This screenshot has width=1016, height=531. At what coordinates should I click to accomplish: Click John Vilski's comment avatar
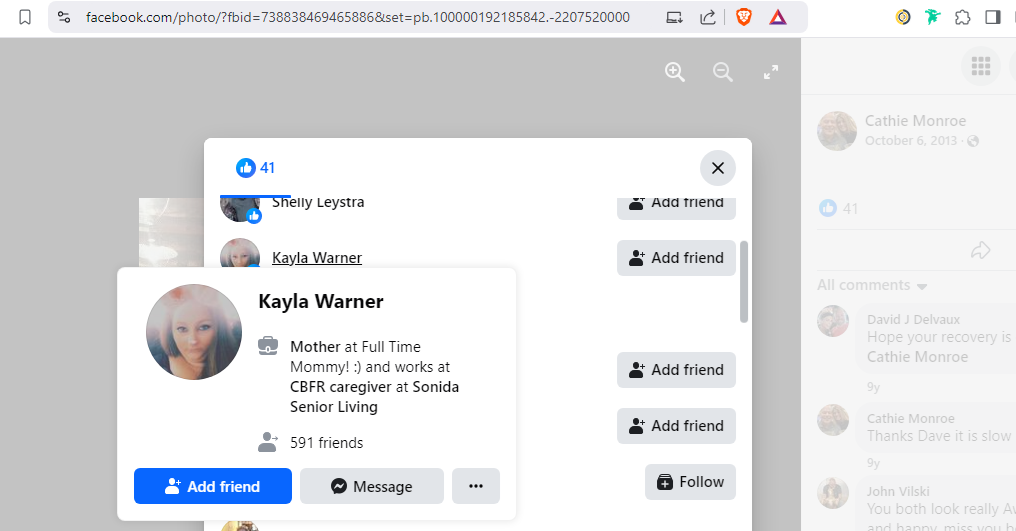(x=833, y=493)
